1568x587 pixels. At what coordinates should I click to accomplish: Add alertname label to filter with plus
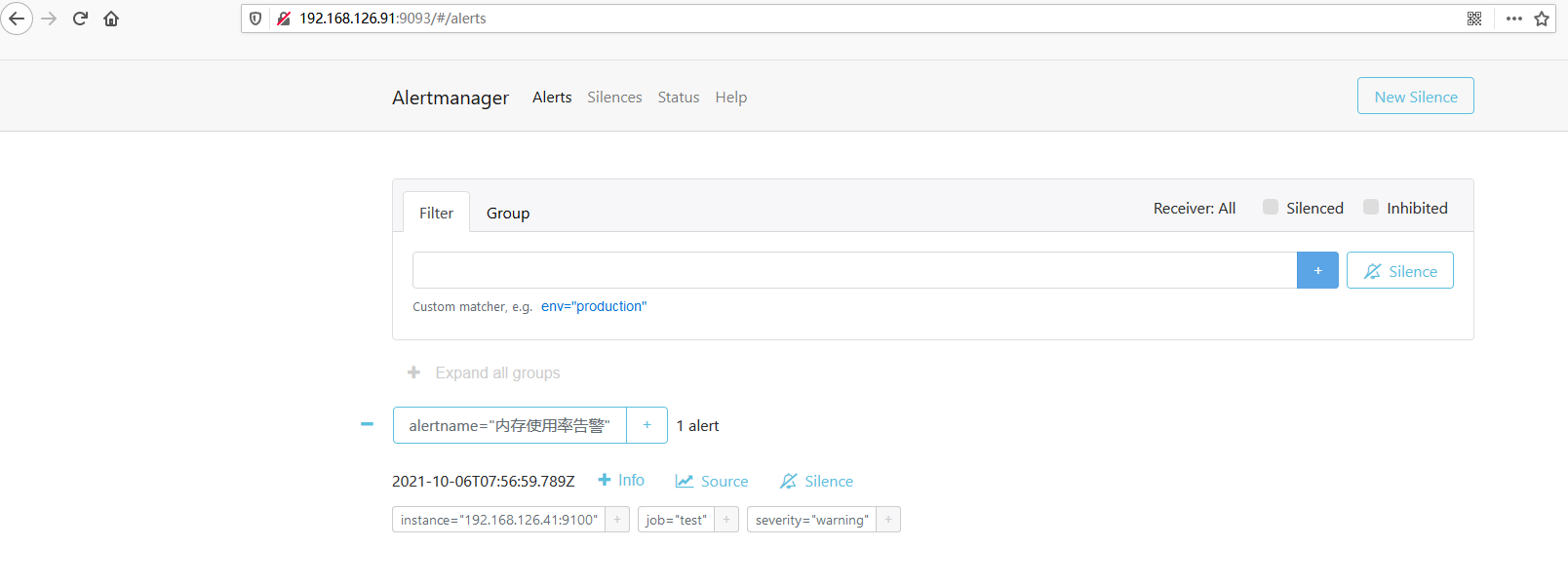[647, 425]
